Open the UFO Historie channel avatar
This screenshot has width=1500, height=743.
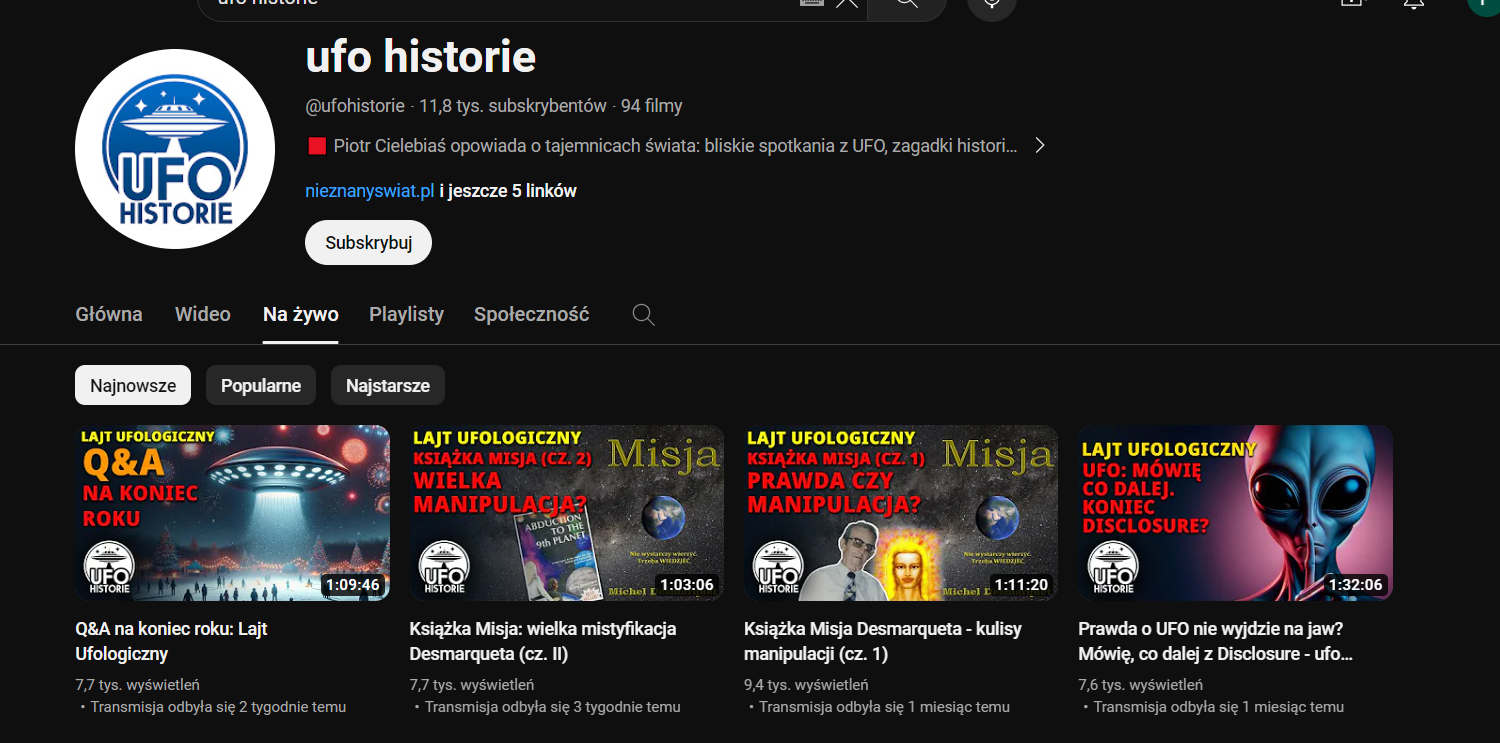pos(175,149)
